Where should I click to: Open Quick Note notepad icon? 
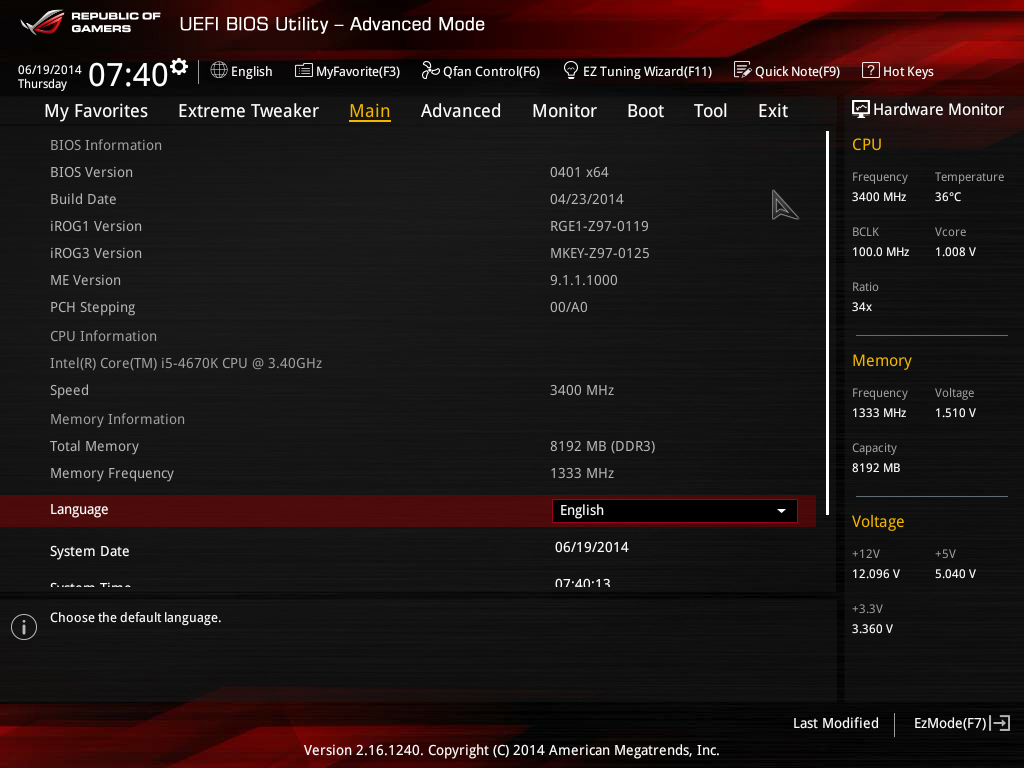tap(743, 70)
